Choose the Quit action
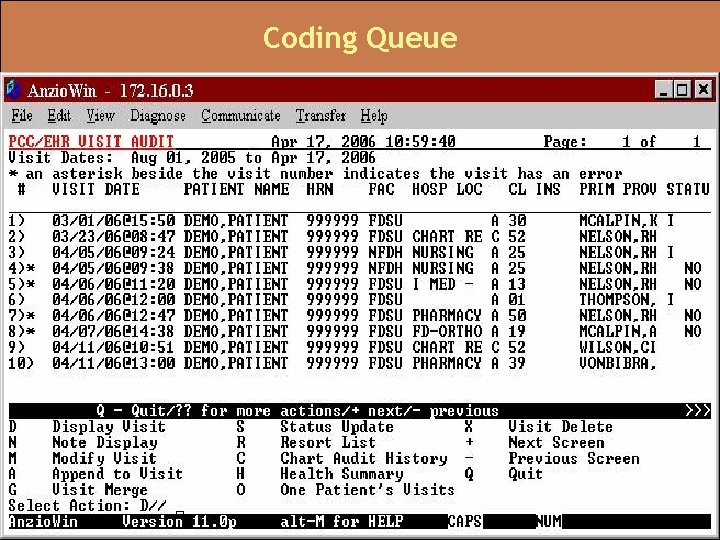 (525, 474)
